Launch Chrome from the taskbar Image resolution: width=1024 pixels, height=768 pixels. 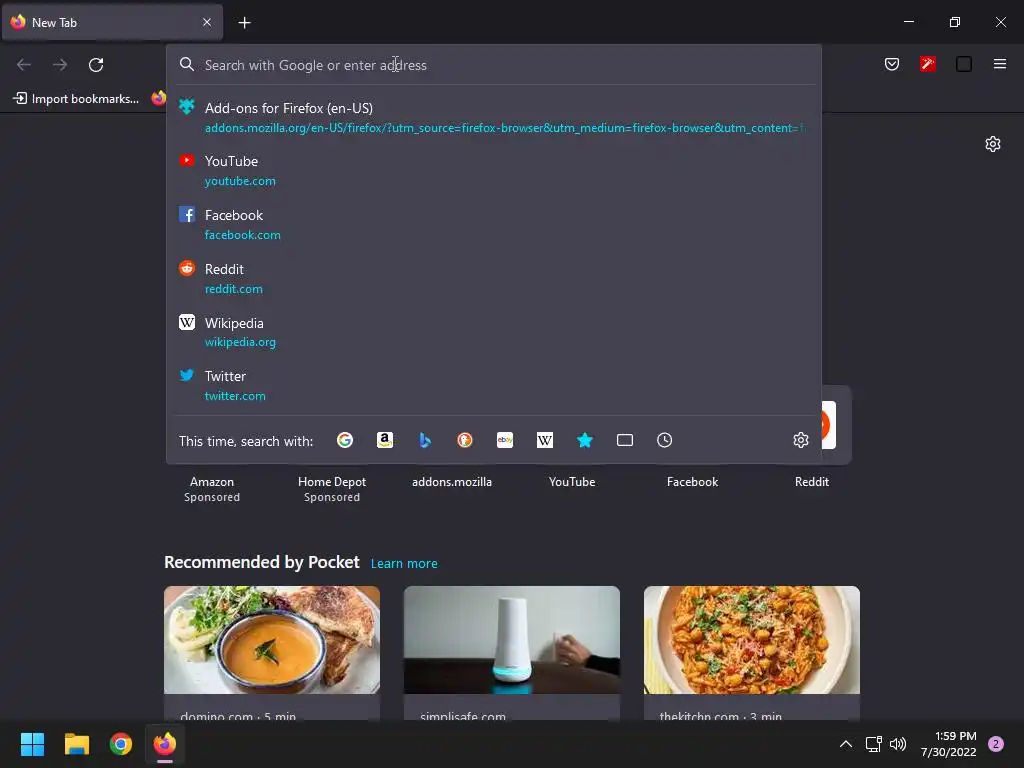pyautogui.click(x=121, y=744)
